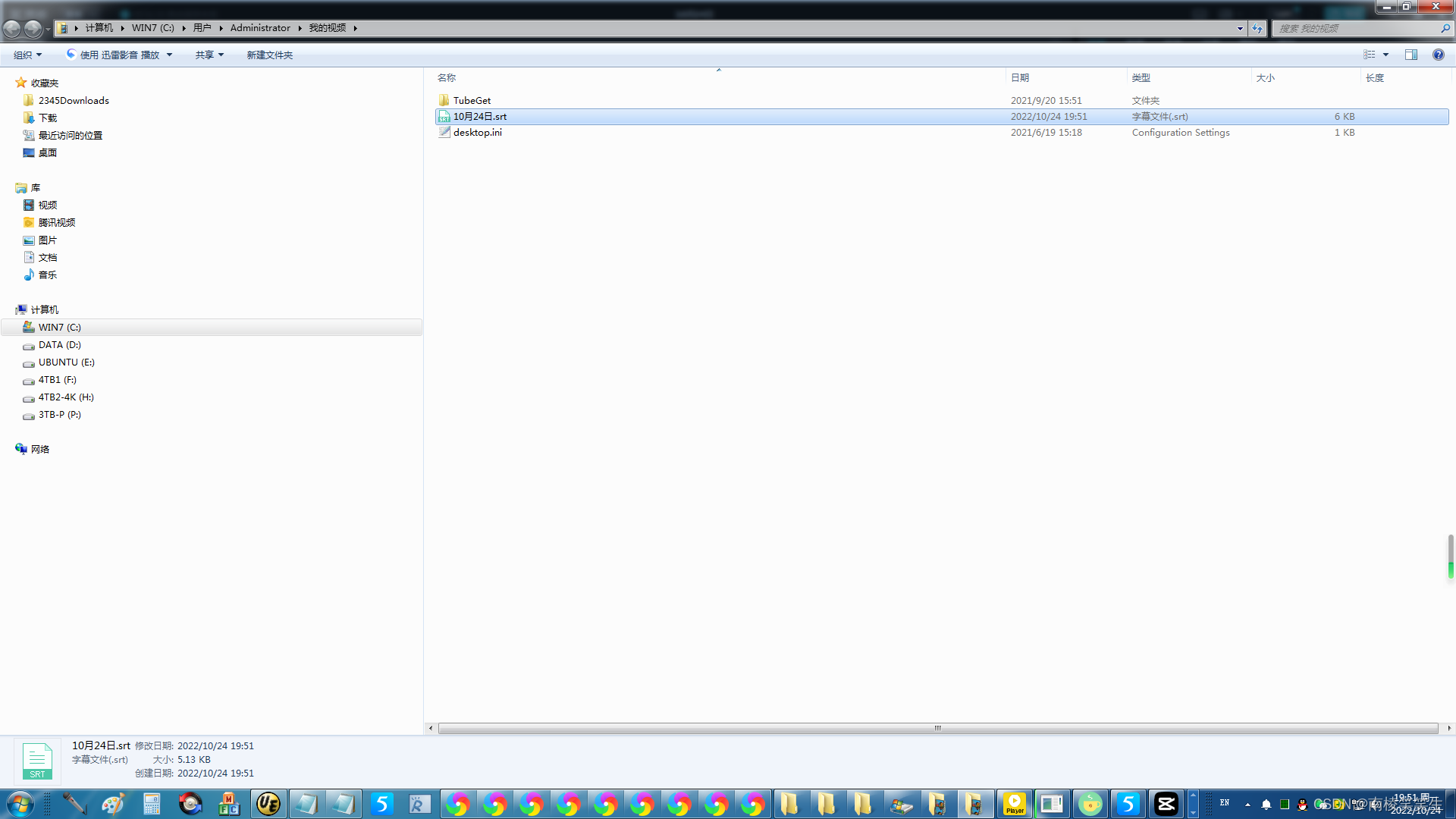The height and width of the screenshot is (819, 1456).
Task: Open the help icon in toolbar
Action: click(1438, 55)
